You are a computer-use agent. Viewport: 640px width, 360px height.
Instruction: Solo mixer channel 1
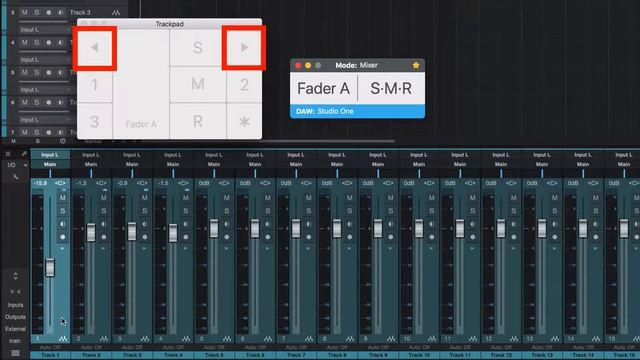[x=62, y=211]
